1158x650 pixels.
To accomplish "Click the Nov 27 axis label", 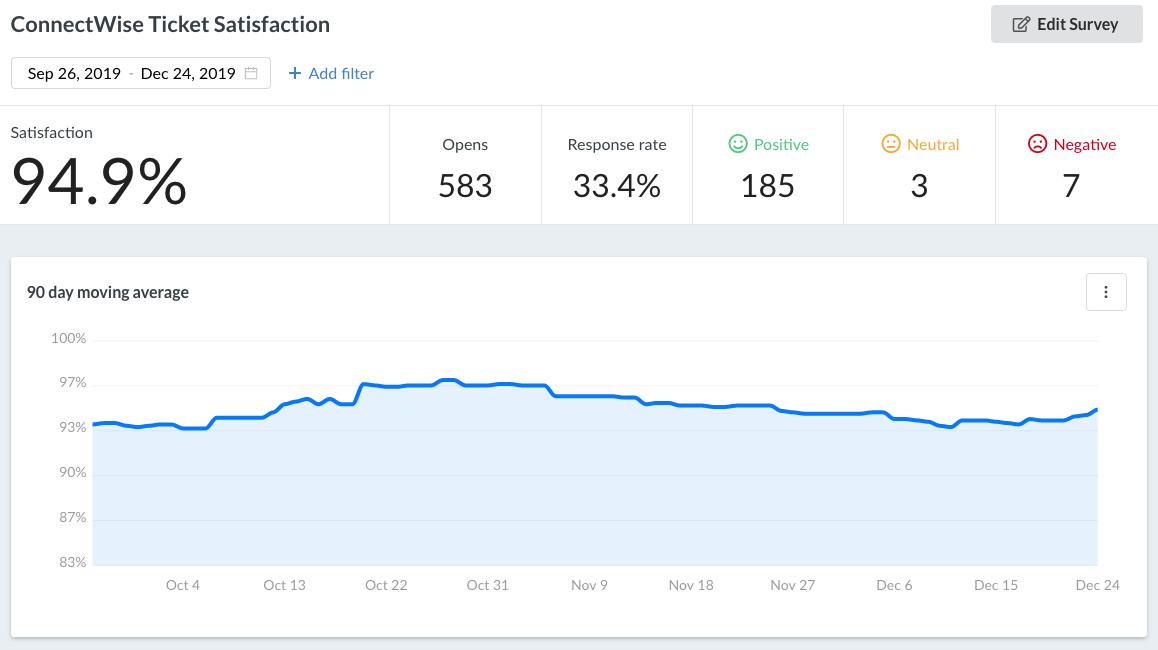I will (792, 585).
